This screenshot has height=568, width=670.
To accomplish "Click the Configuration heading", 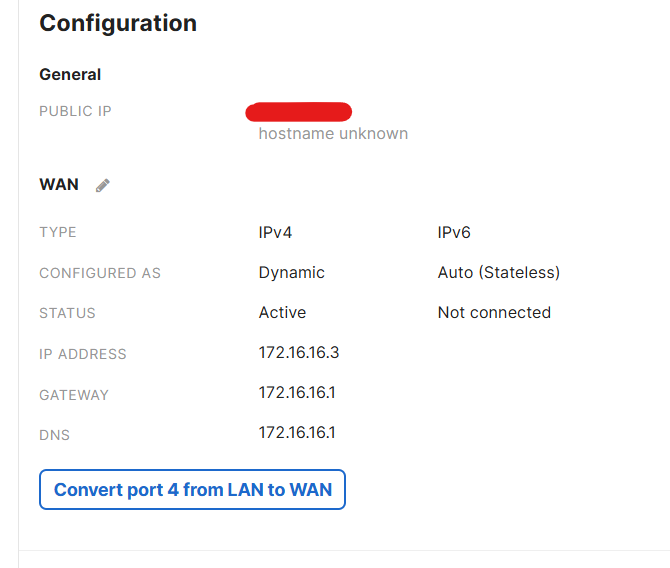I will tap(118, 23).
